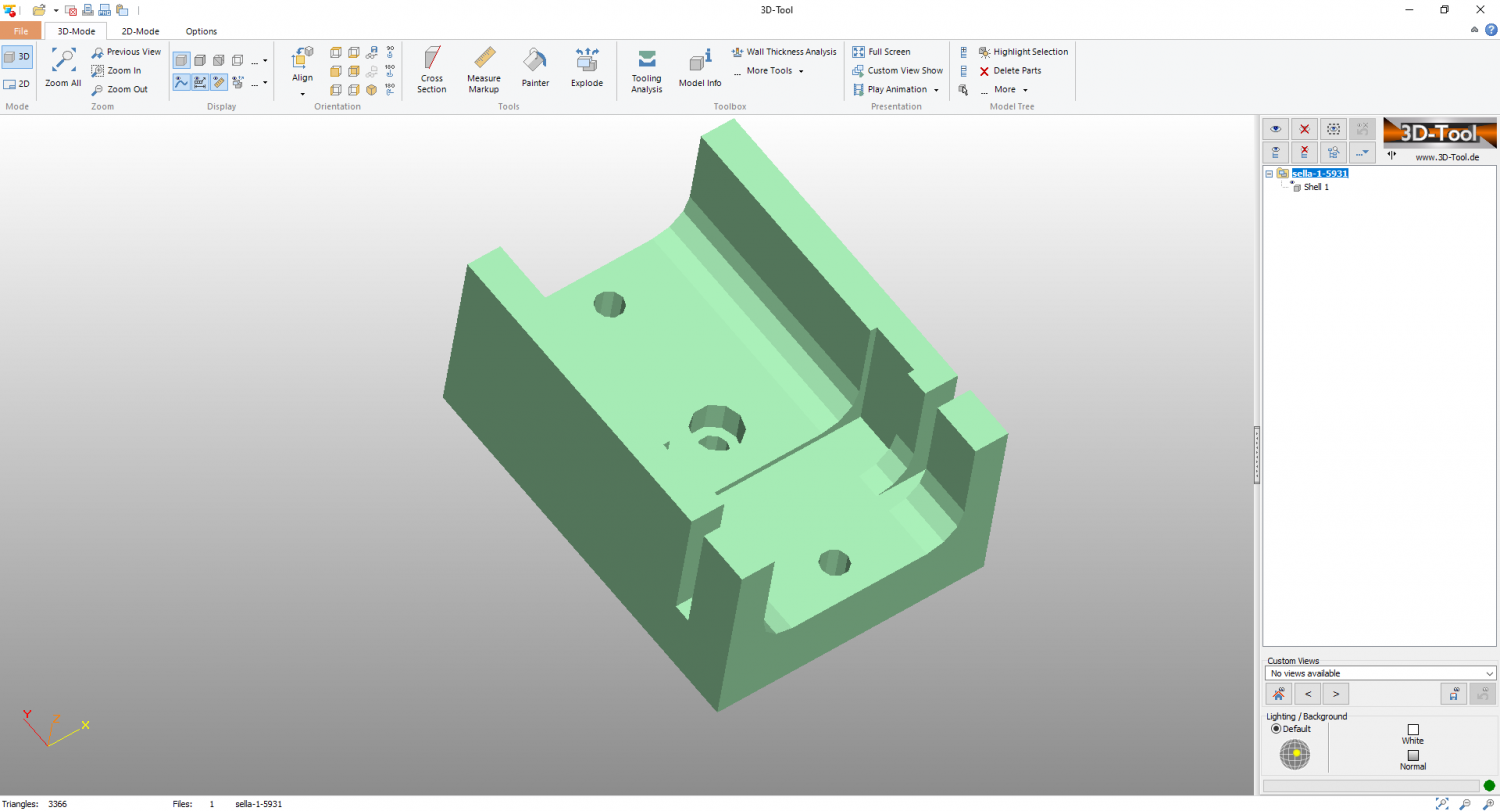The width and height of the screenshot is (1500, 811).
Task: Choose the White background swatch
Action: click(1413, 730)
